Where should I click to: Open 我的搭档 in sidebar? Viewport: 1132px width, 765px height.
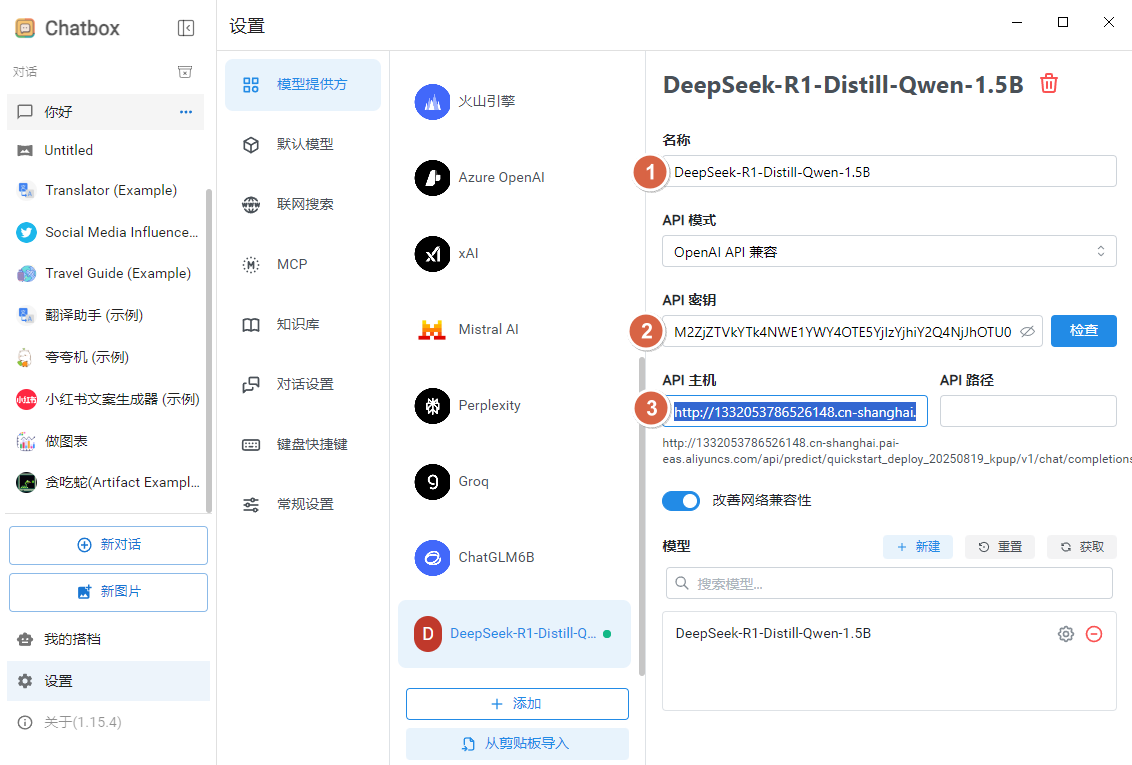click(108, 639)
